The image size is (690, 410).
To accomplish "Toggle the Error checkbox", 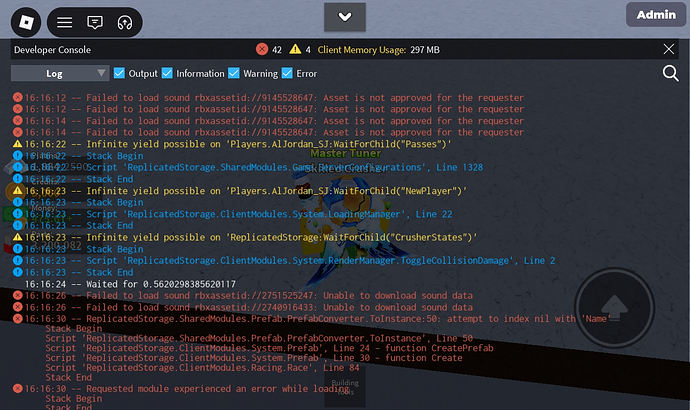I will (x=287, y=73).
